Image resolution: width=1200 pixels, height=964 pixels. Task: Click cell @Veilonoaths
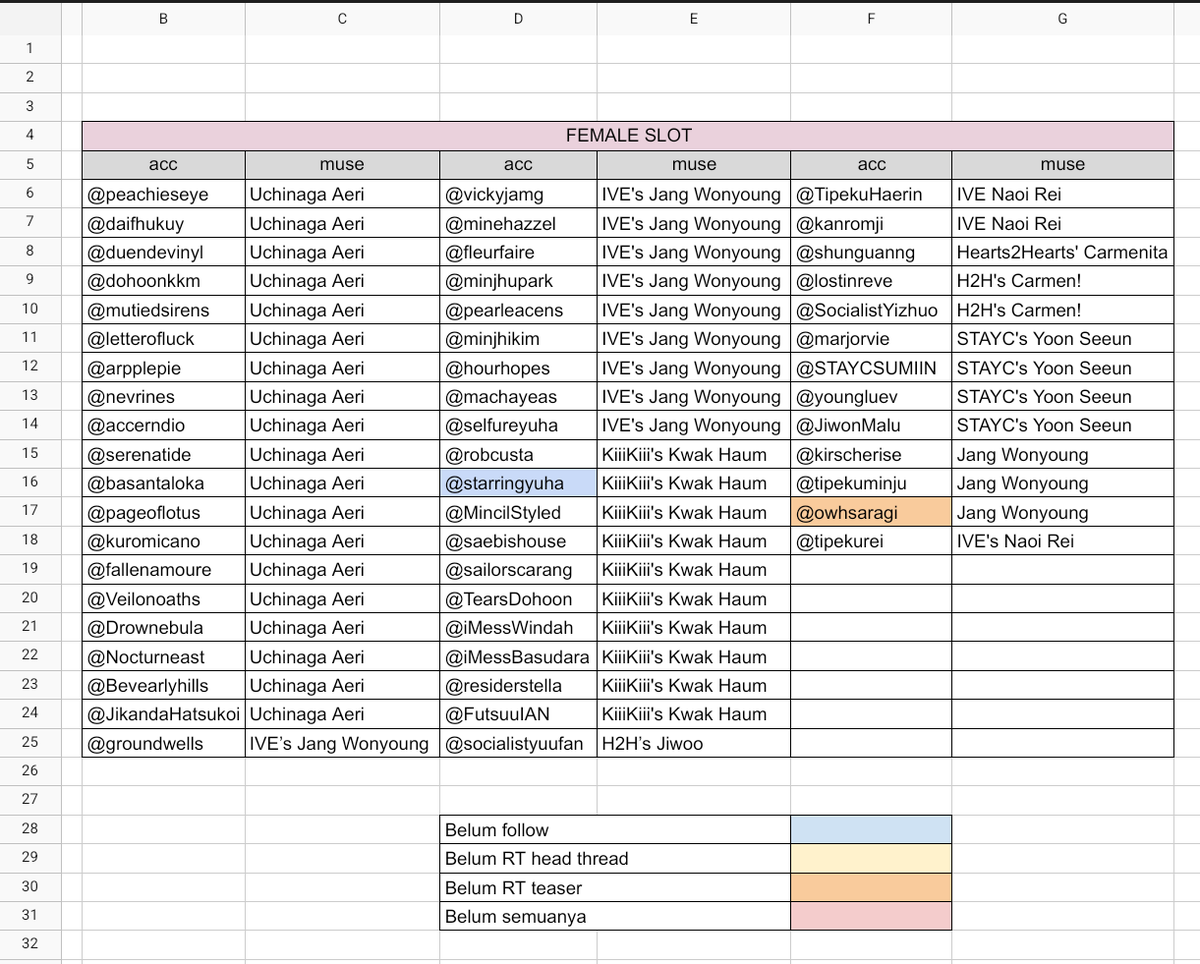(x=164, y=599)
